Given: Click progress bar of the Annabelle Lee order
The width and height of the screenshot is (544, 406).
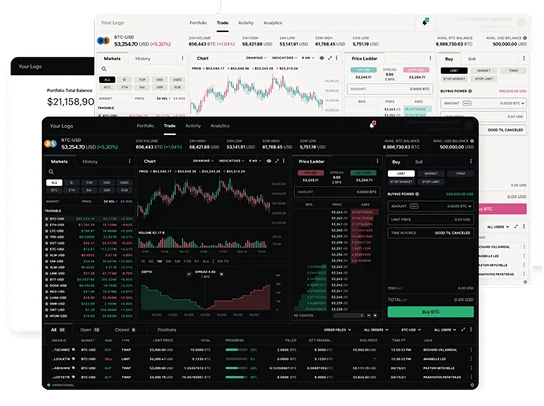Looking at the screenshot, I should [236, 359].
